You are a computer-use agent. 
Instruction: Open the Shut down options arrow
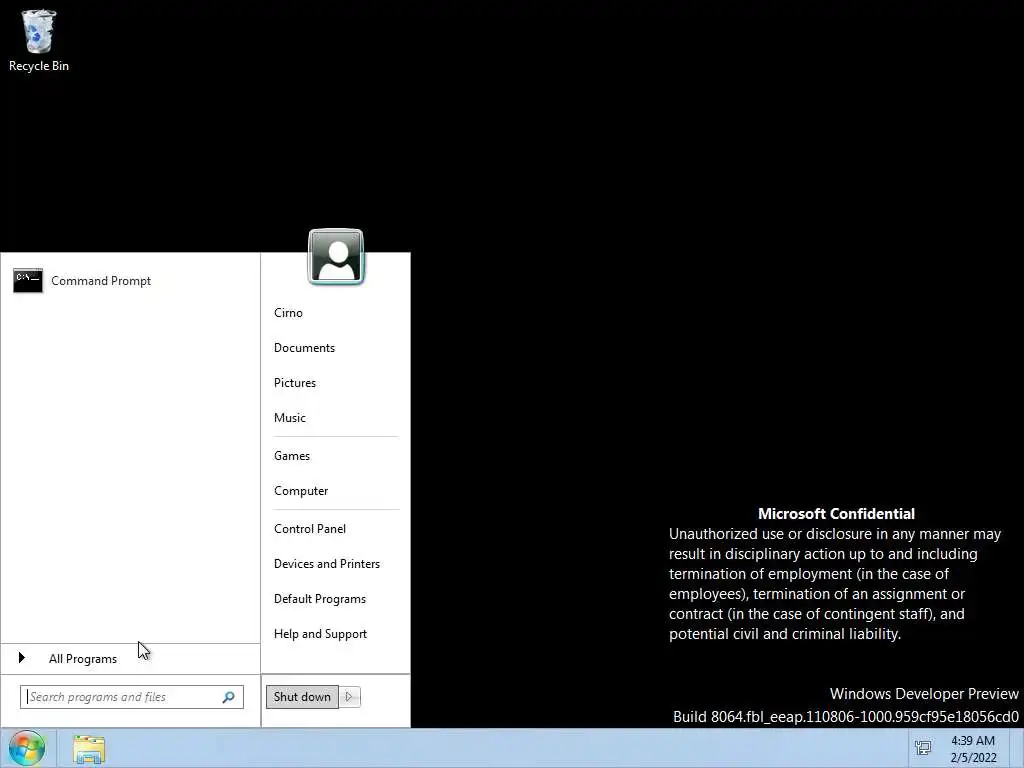pos(350,697)
